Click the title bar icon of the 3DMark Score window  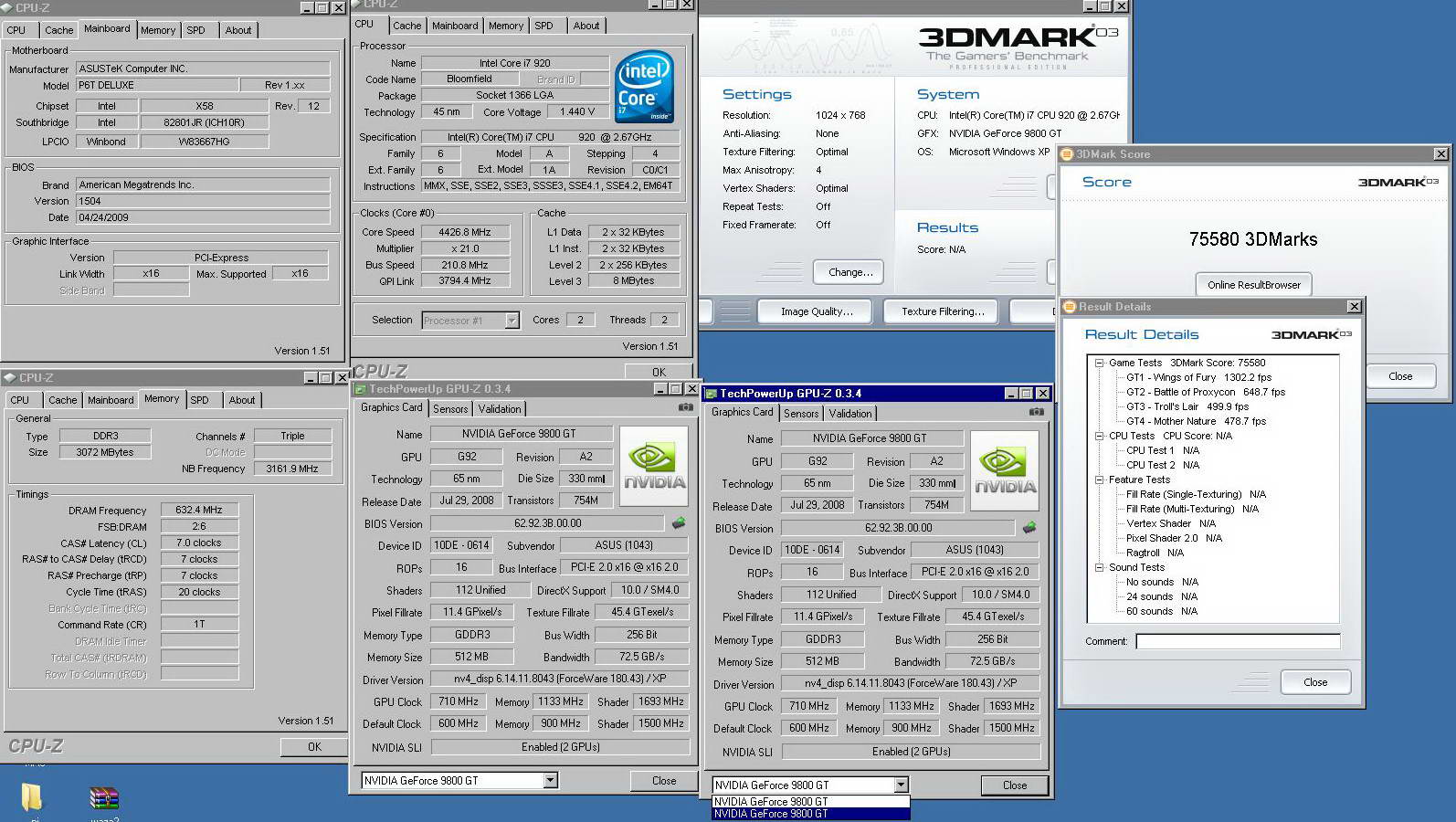[1066, 154]
